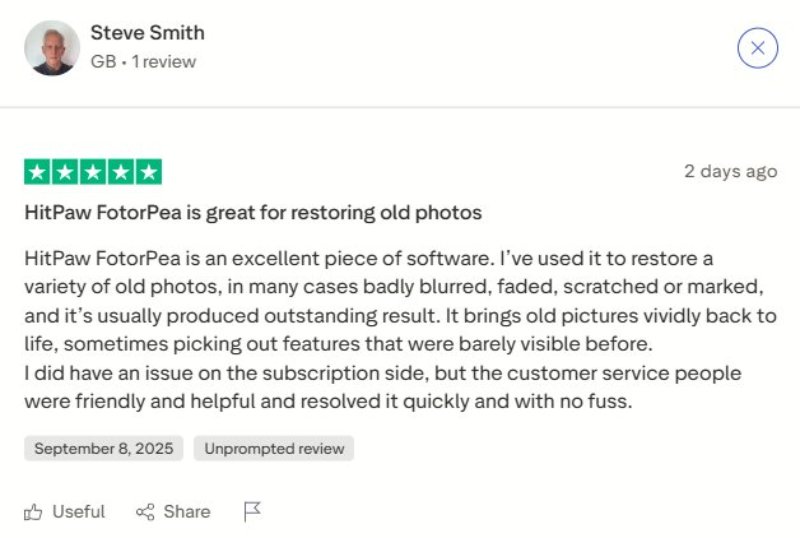
Task: Click the September 8, 2025 date chip
Action: click(103, 448)
